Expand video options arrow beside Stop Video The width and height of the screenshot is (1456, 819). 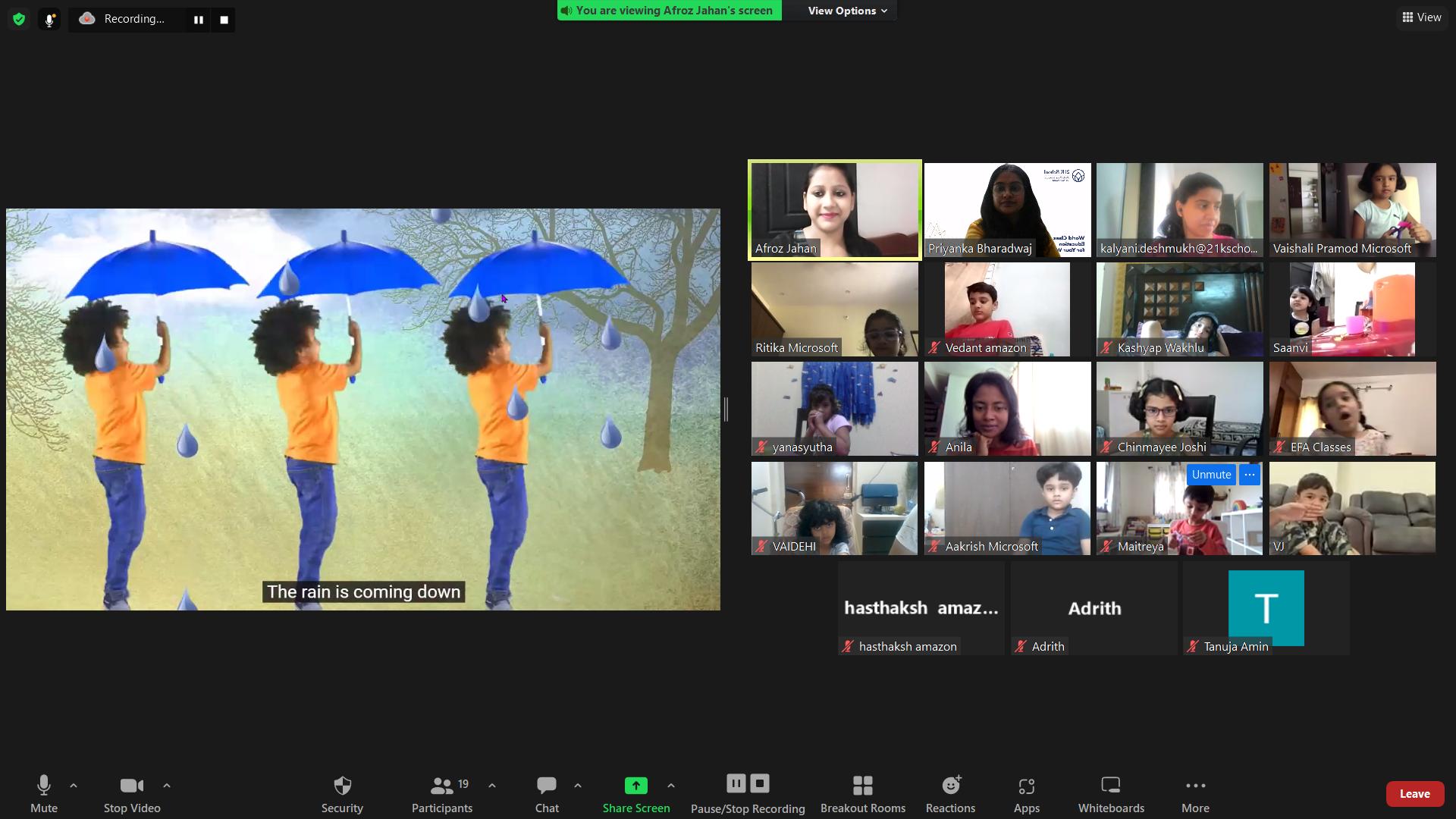pos(167,786)
